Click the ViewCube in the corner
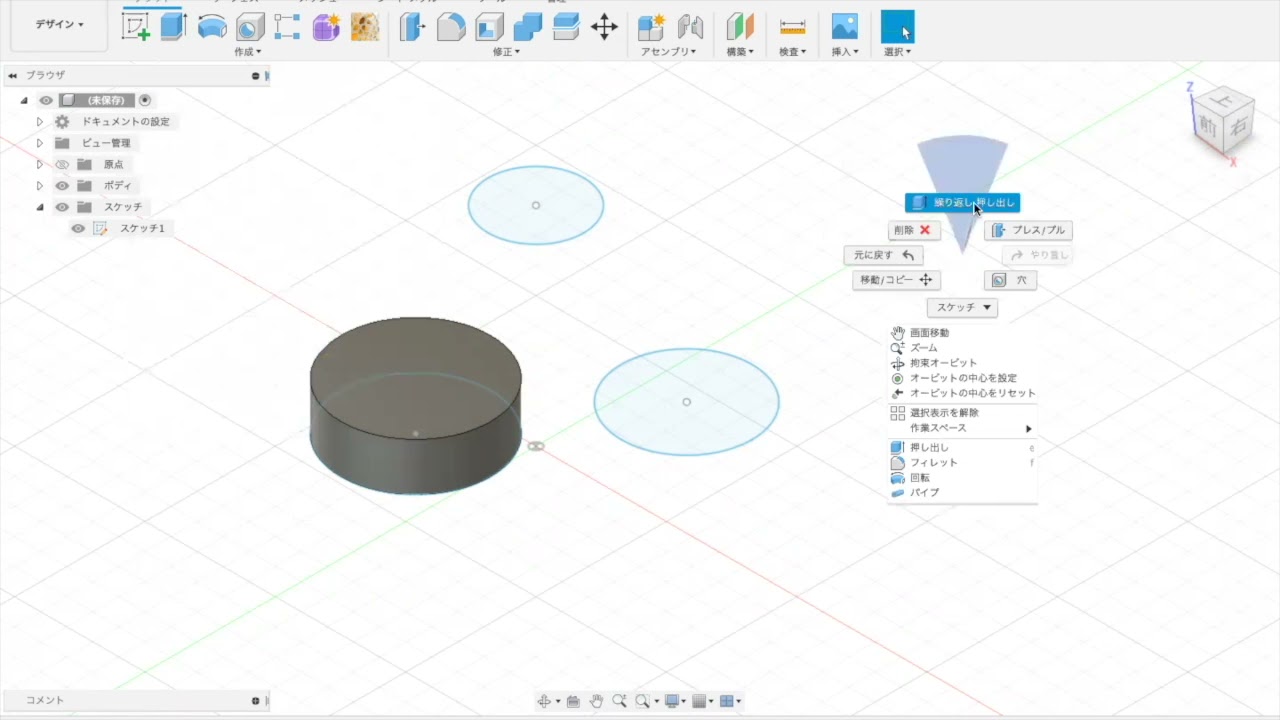Image resolution: width=1280 pixels, height=720 pixels. click(x=1225, y=120)
